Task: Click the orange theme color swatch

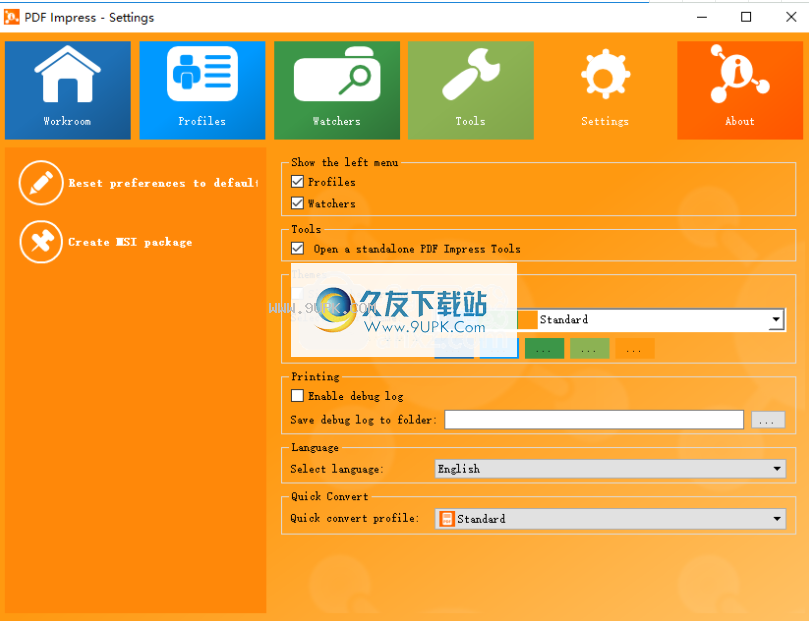Action: point(635,349)
